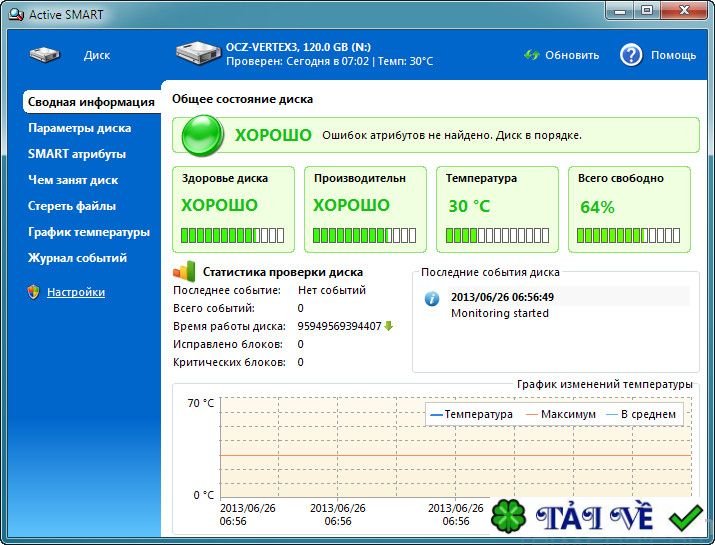Click the Диск selector label
The image size is (715, 545).
[x=97, y=55]
